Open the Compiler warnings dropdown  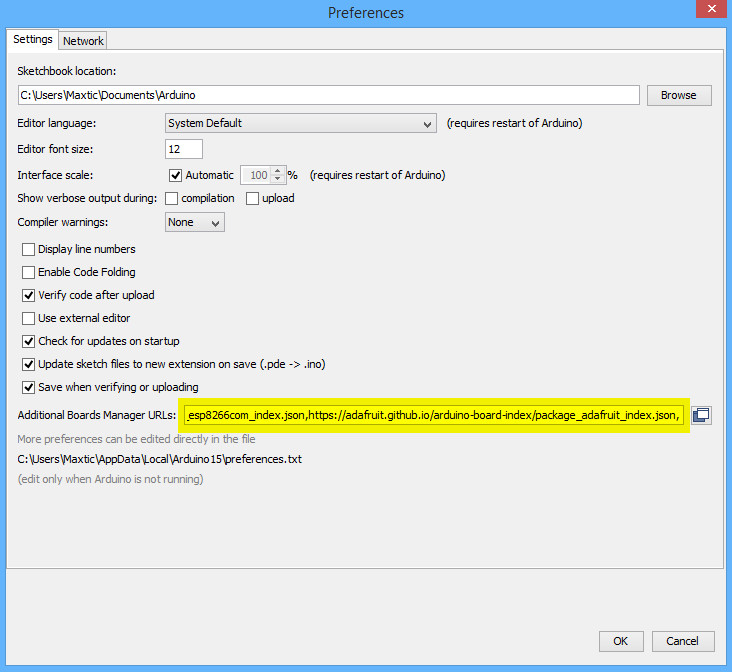point(195,222)
